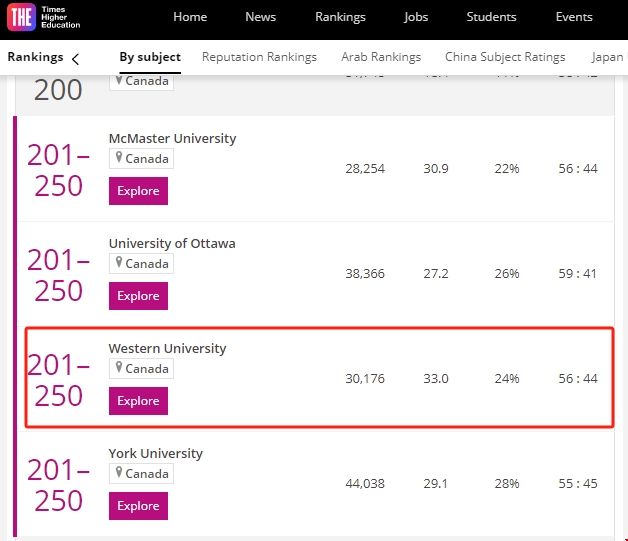Screen dimensions: 628x541
Task: Navigate to the Events page
Action: click(x=574, y=17)
